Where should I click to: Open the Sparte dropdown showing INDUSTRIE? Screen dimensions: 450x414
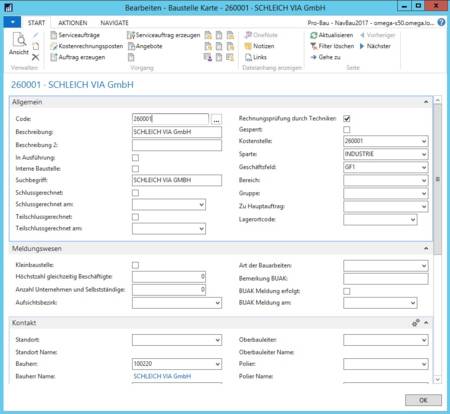(424, 154)
